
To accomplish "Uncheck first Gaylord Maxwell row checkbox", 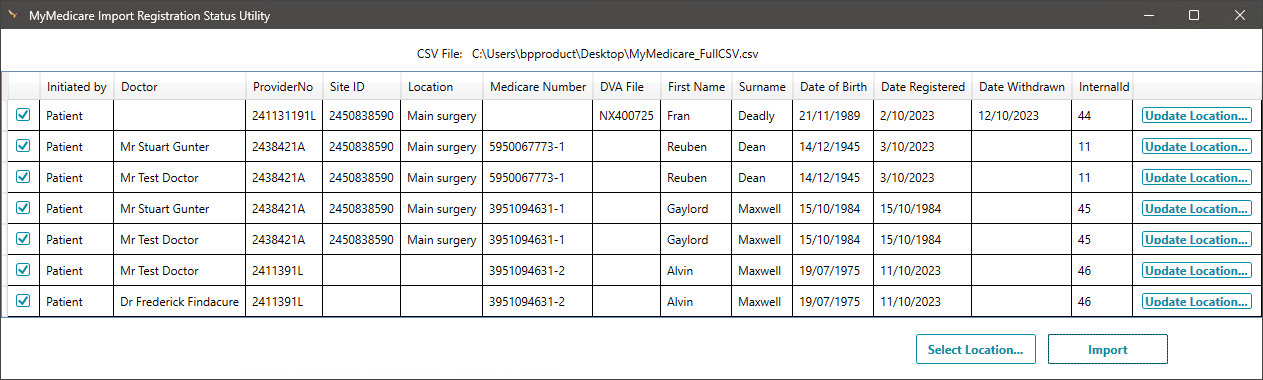I will (23, 208).
